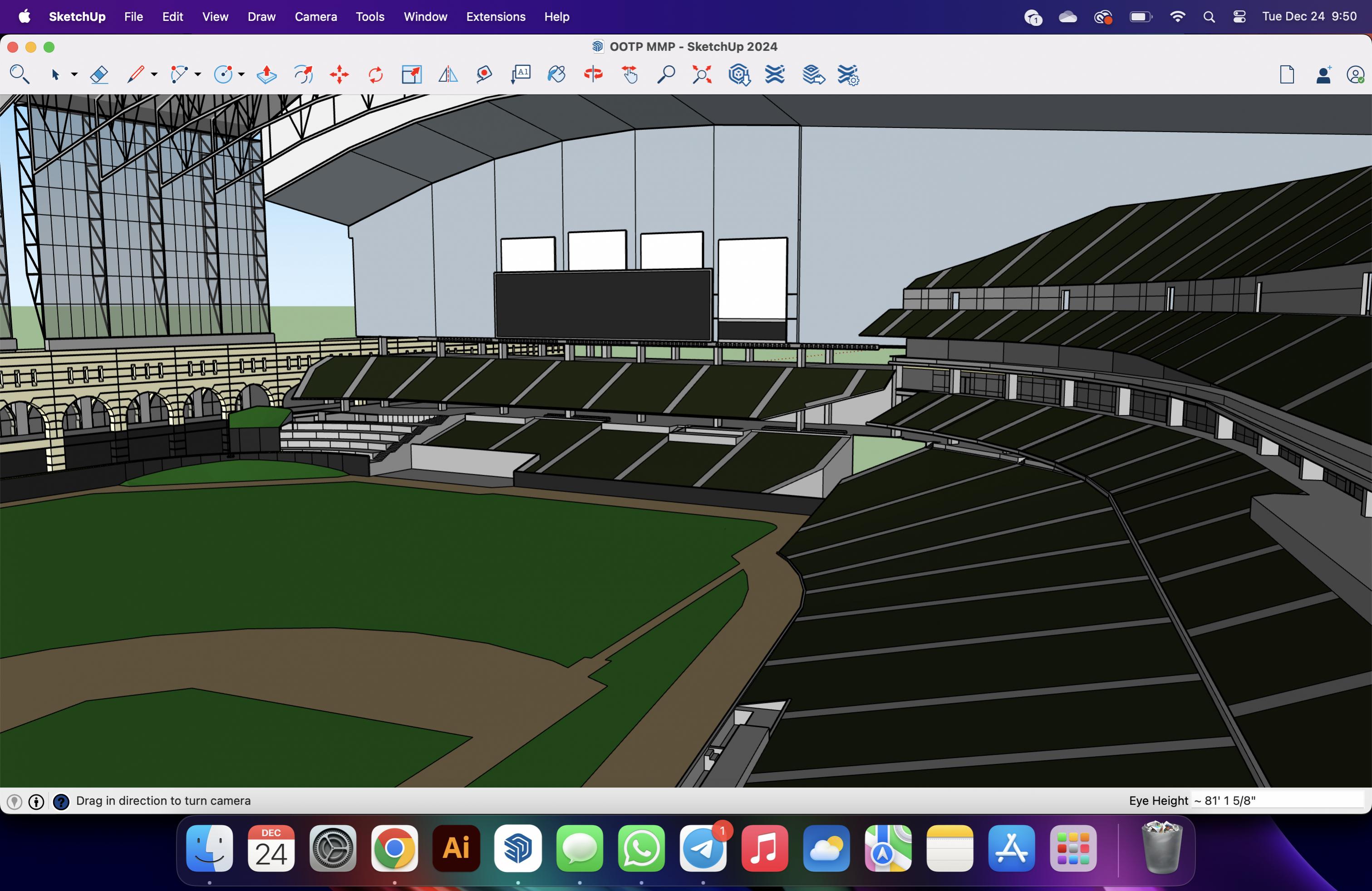Expand the Arc tool dropdown arrow
The height and width of the screenshot is (891, 1372).
point(198,74)
